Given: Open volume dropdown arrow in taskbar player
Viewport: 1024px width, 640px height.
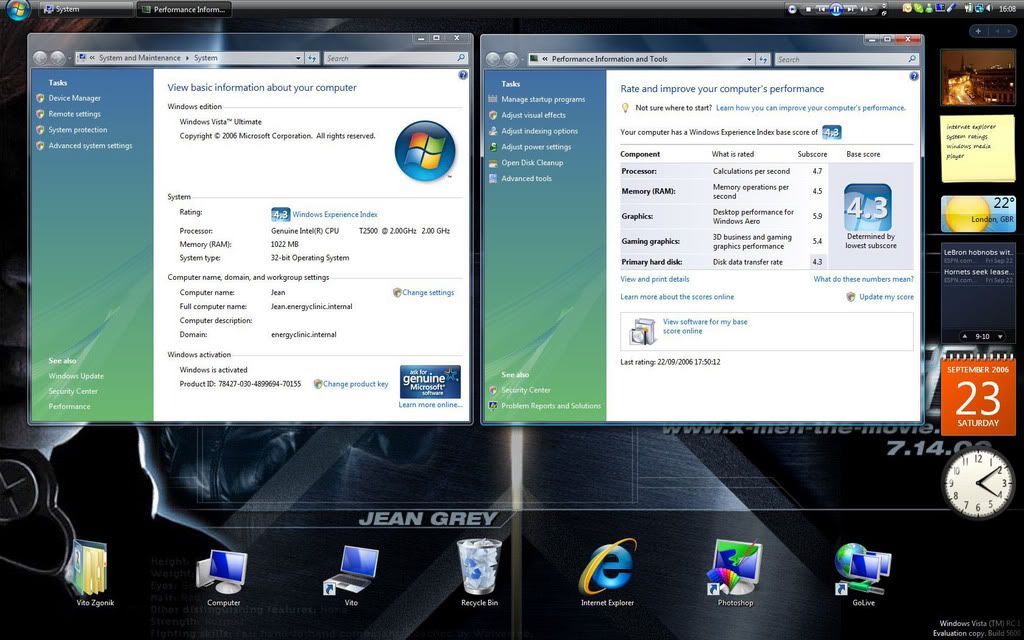Looking at the screenshot, I should click(x=871, y=9).
